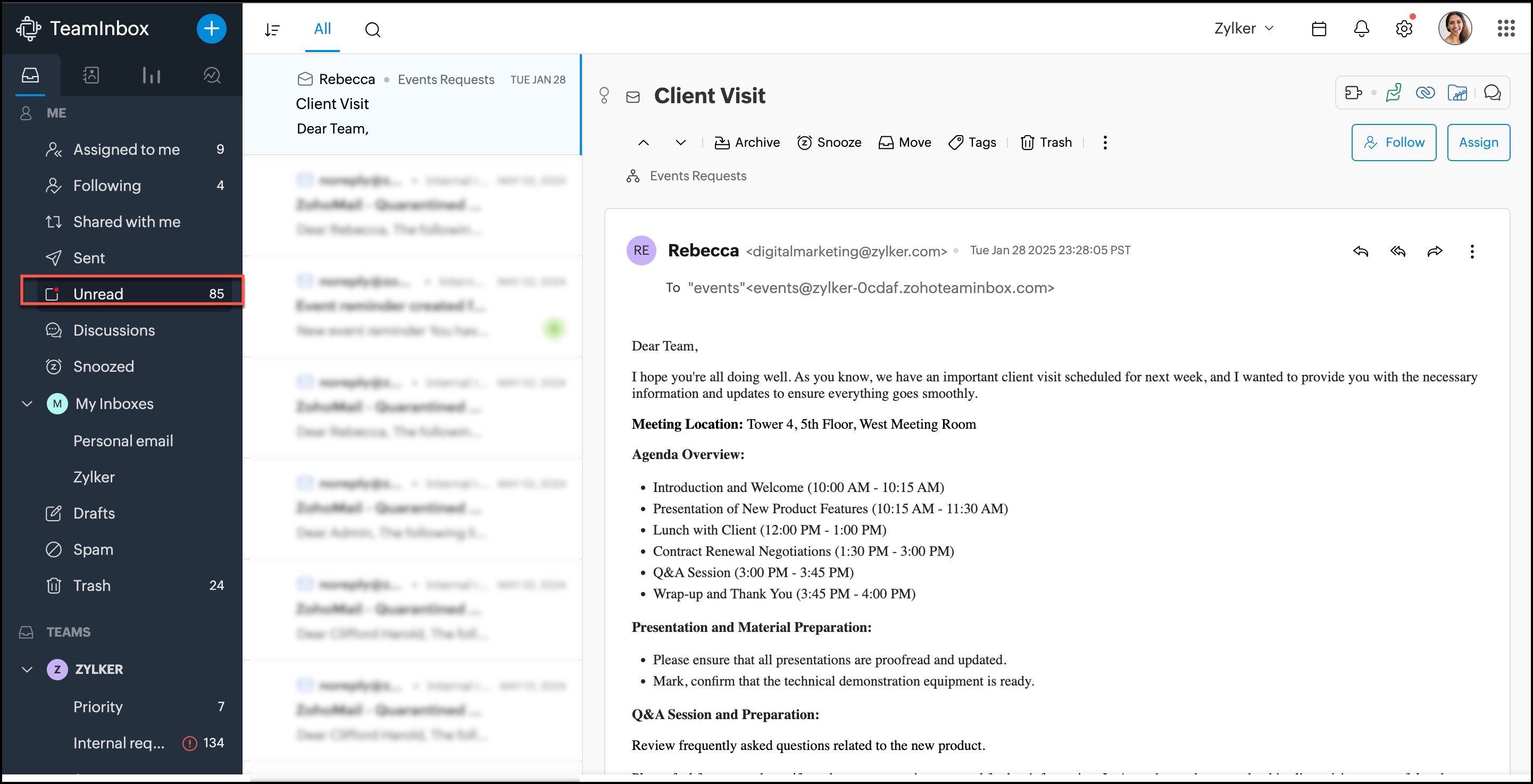The image size is (1533, 784).
Task: Click the Follow button
Action: pos(1393,142)
